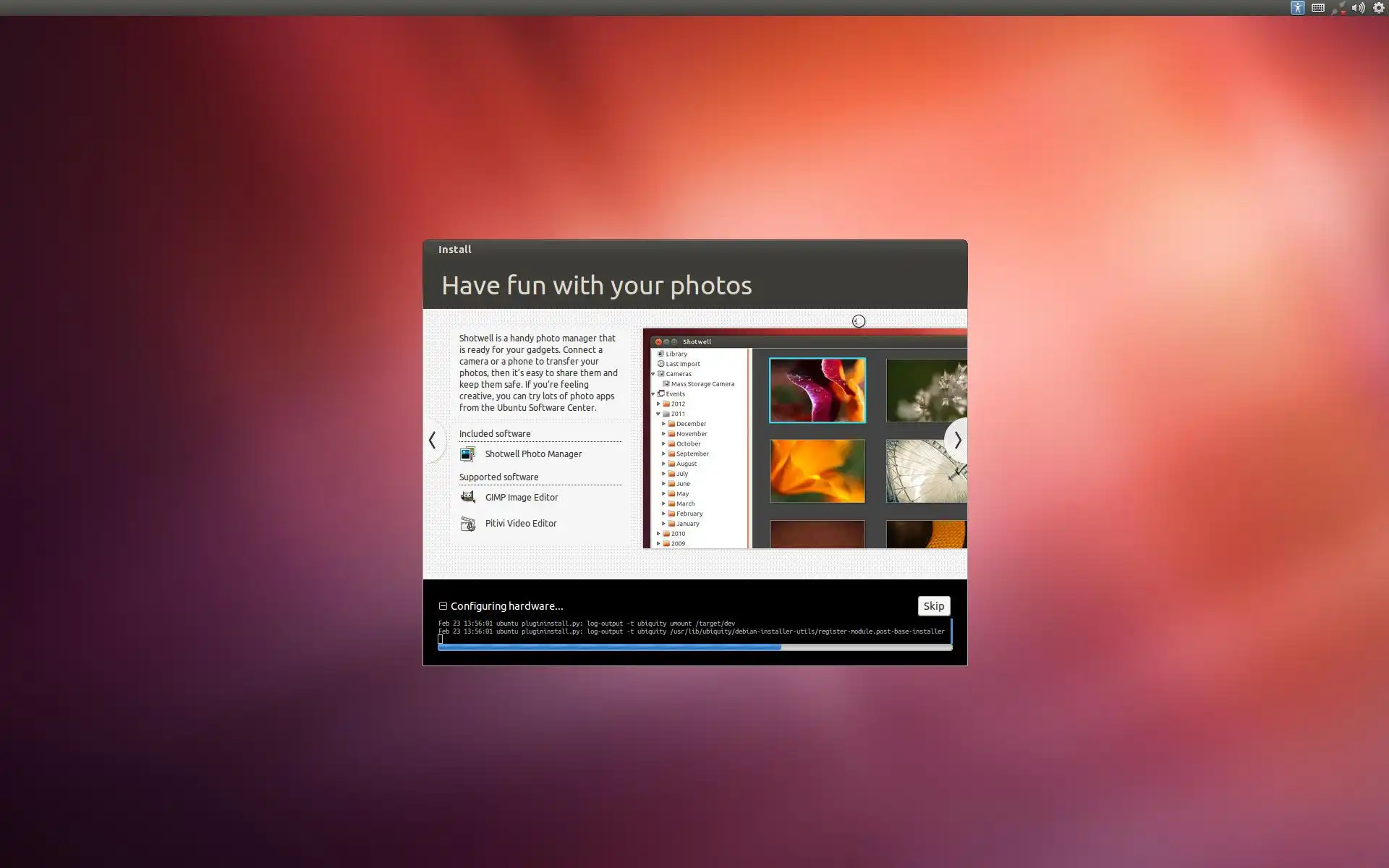Open the system settings gear menu

[1379, 8]
